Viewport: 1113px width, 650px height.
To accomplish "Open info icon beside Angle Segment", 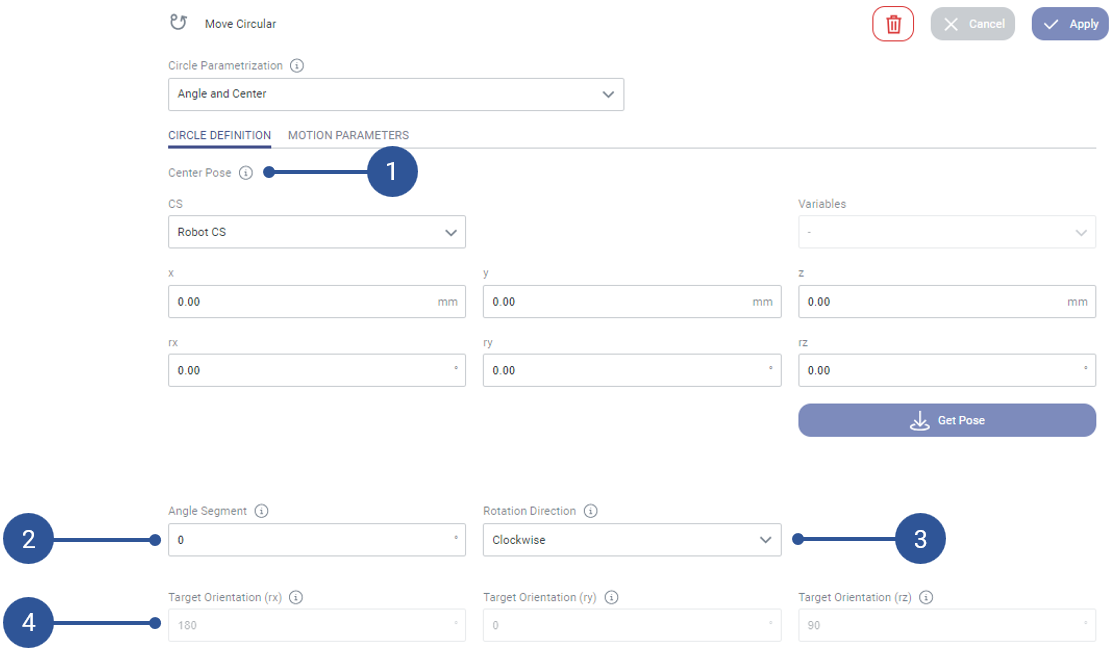I will [261, 511].
